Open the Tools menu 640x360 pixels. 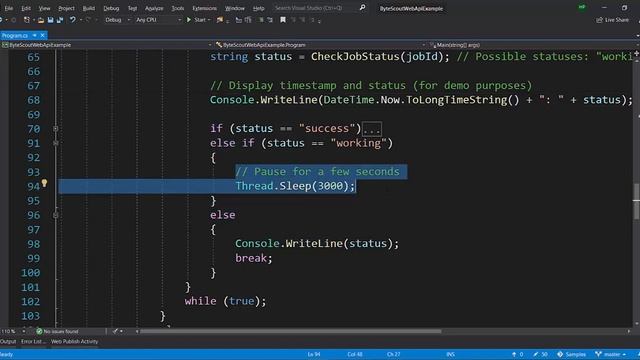point(178,8)
